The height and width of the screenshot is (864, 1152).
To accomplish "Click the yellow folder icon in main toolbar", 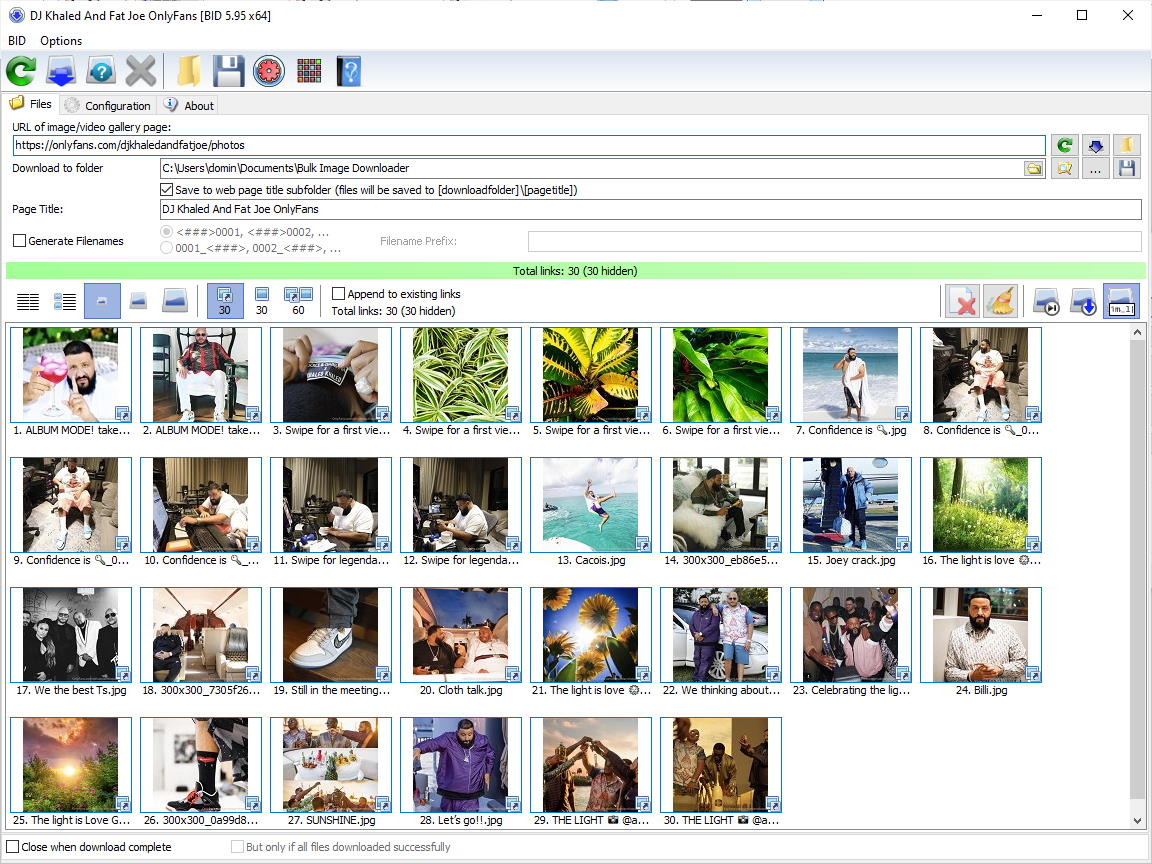I will tap(189, 71).
